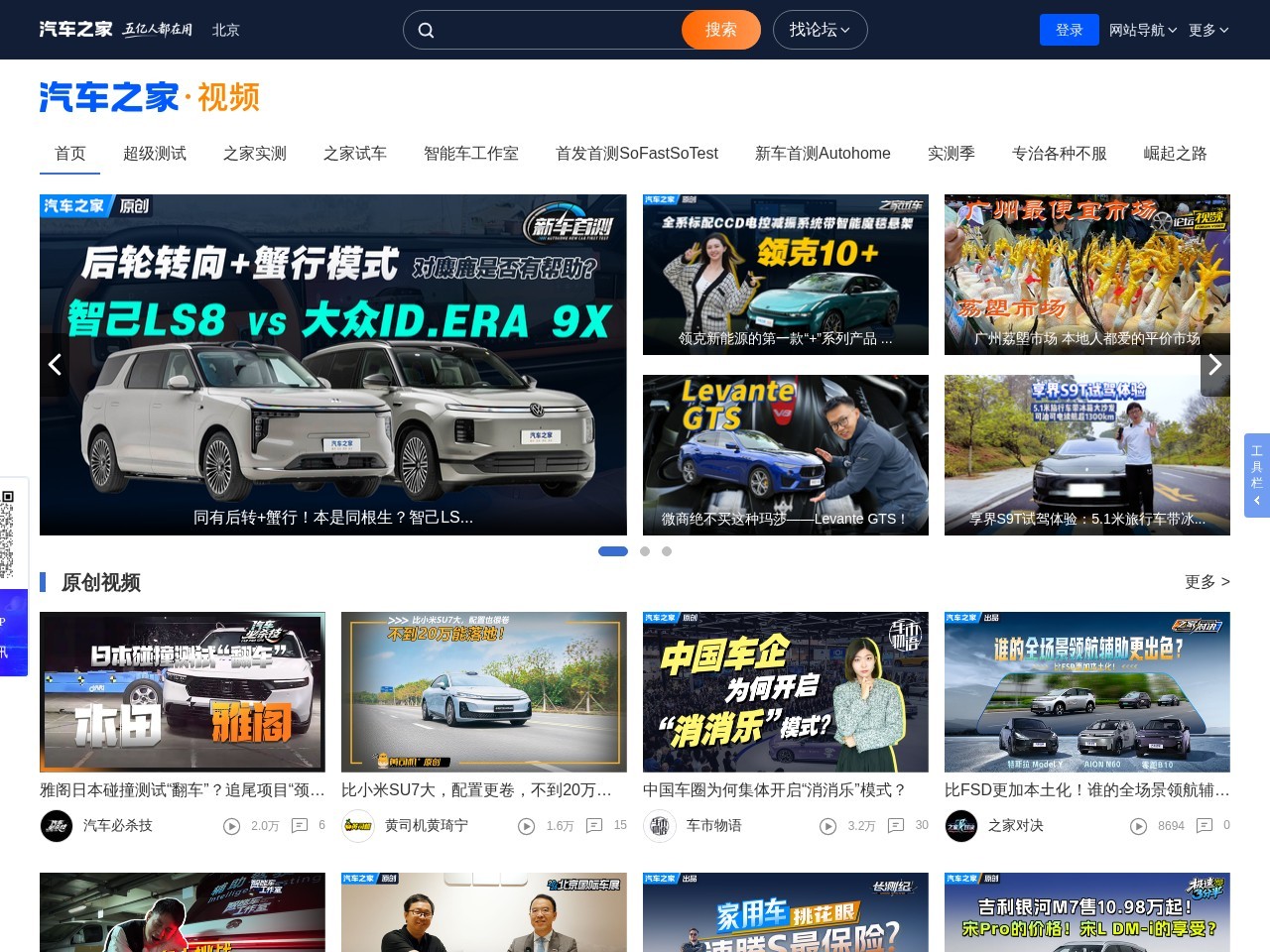Screen dimensions: 1270x952
Task: Open title 比FSD更加本土化！
Action: (x=1087, y=790)
